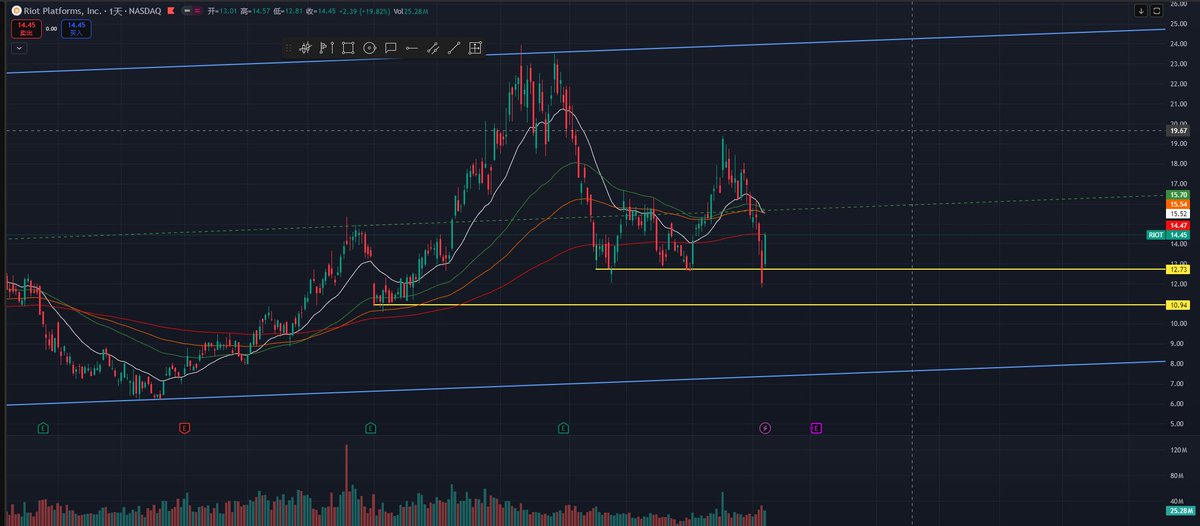Viewport: 1200px width, 526px height.
Task: Select the trend line drawing tool
Action: (x=454, y=47)
